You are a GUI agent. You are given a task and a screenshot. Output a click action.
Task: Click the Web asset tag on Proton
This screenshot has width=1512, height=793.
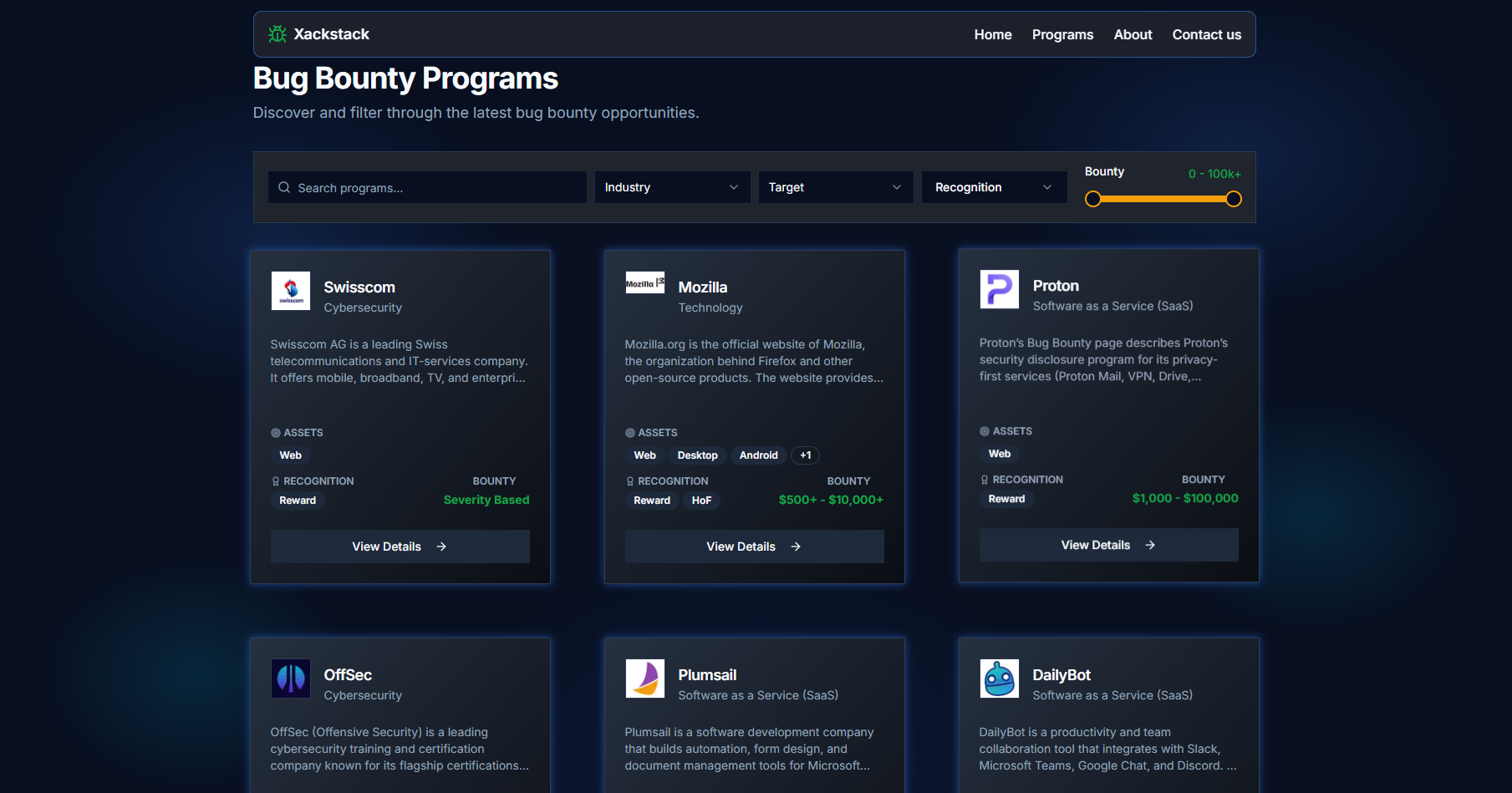coord(1000,454)
